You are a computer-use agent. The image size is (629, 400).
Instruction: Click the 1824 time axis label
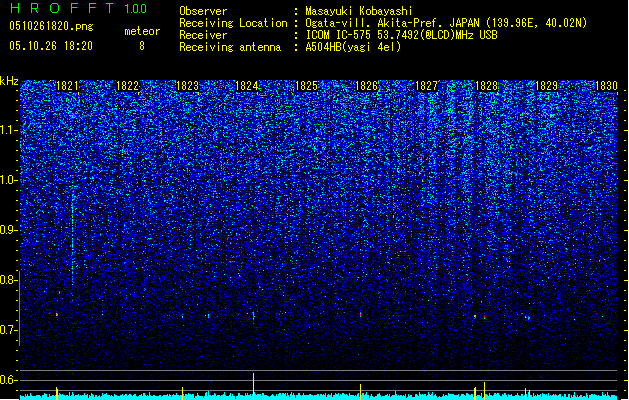(246, 86)
